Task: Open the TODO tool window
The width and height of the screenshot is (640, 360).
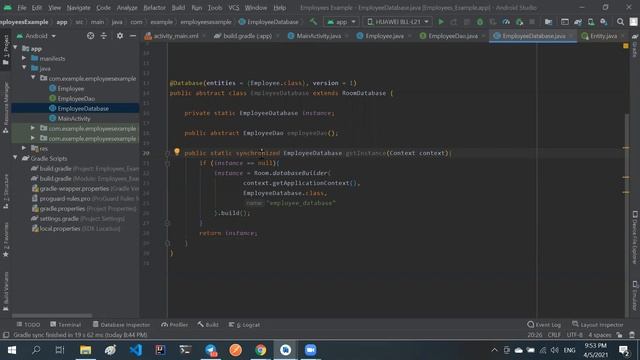Action: [x=28, y=324]
